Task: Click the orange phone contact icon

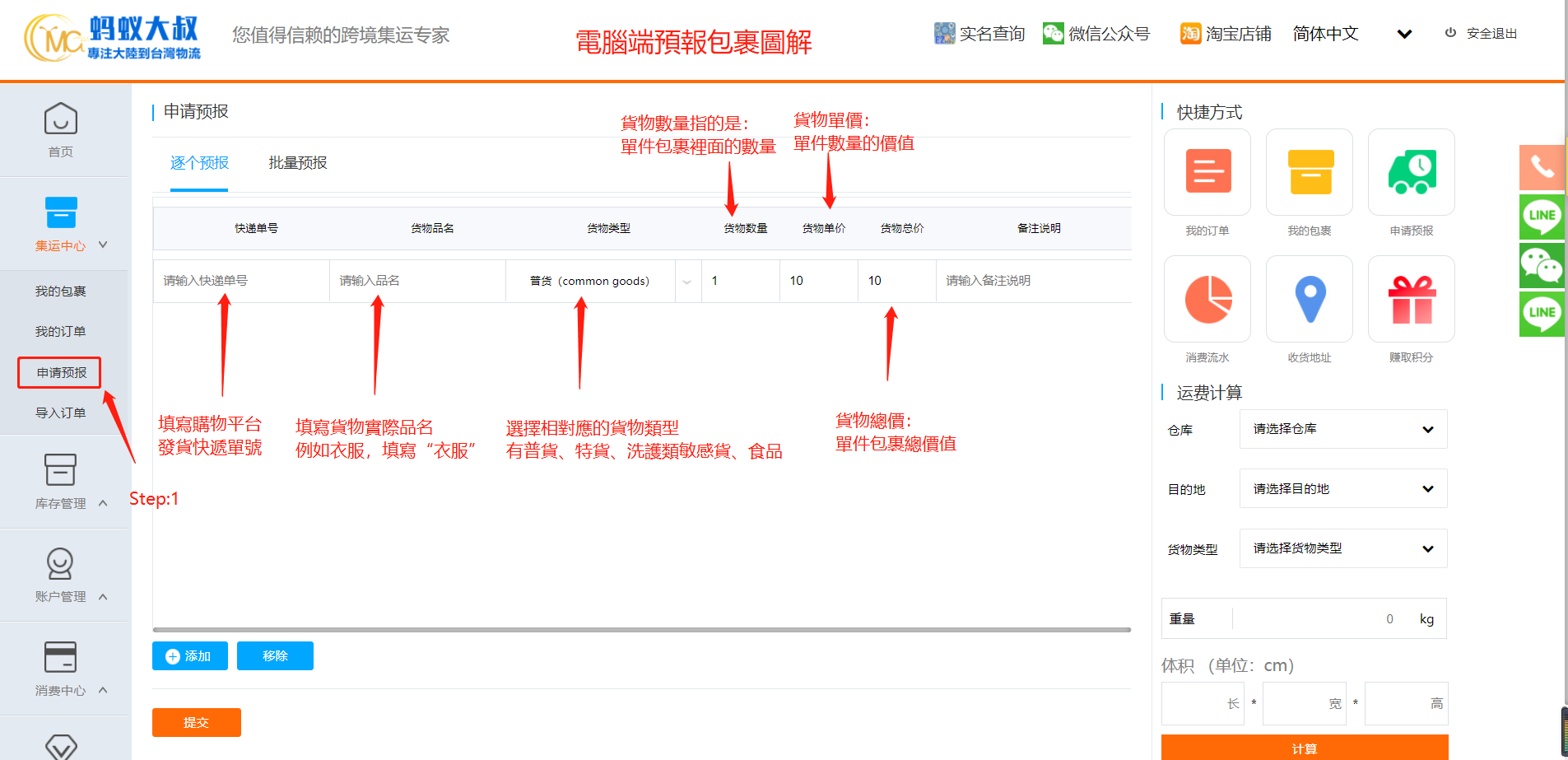Action: click(x=1541, y=167)
